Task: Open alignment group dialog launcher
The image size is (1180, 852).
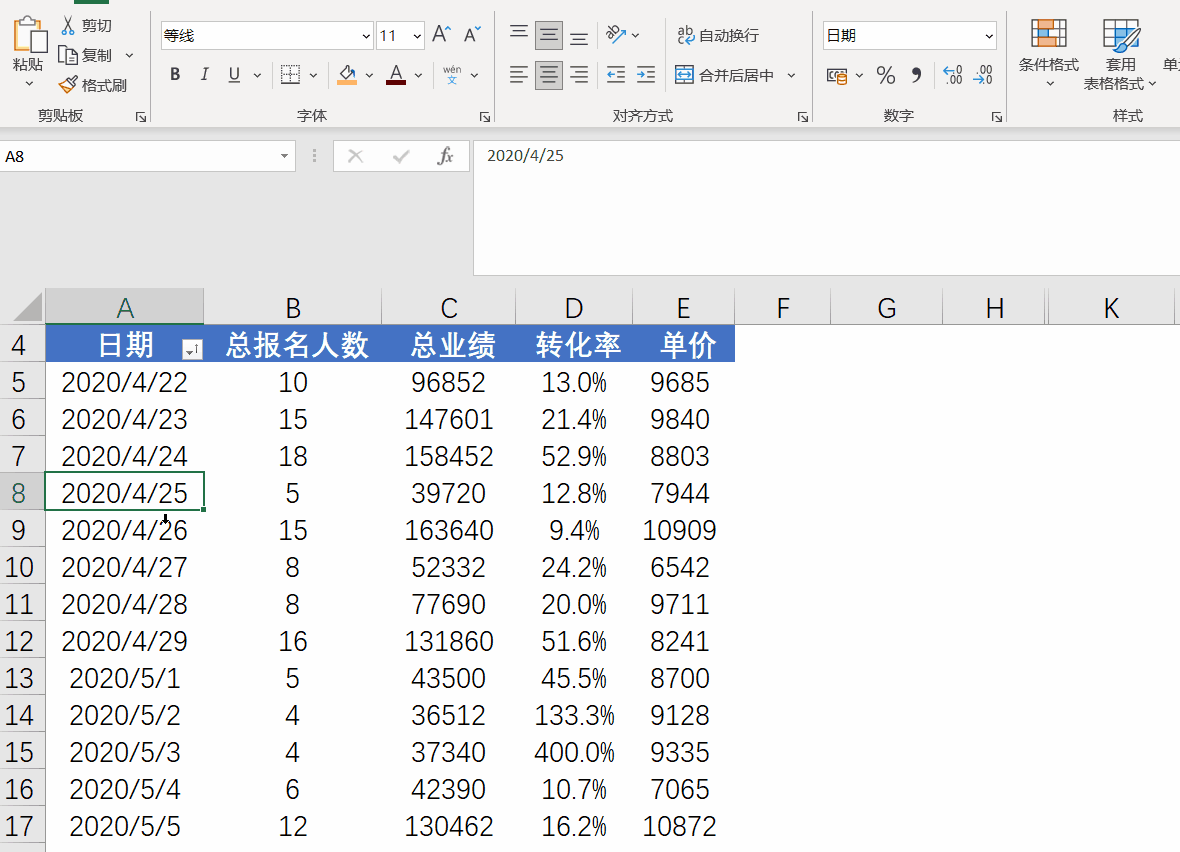Action: [x=803, y=117]
